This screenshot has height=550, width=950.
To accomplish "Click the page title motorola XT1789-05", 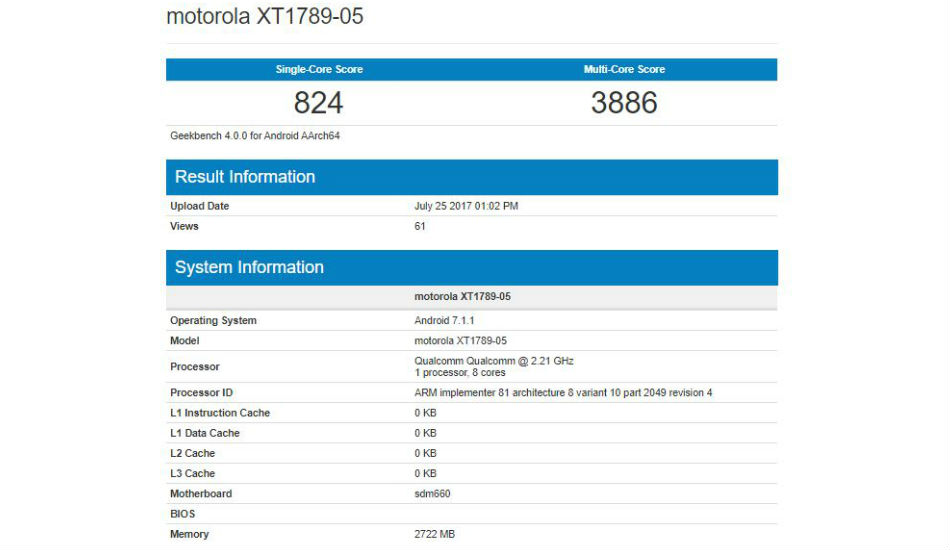I will (x=265, y=16).
